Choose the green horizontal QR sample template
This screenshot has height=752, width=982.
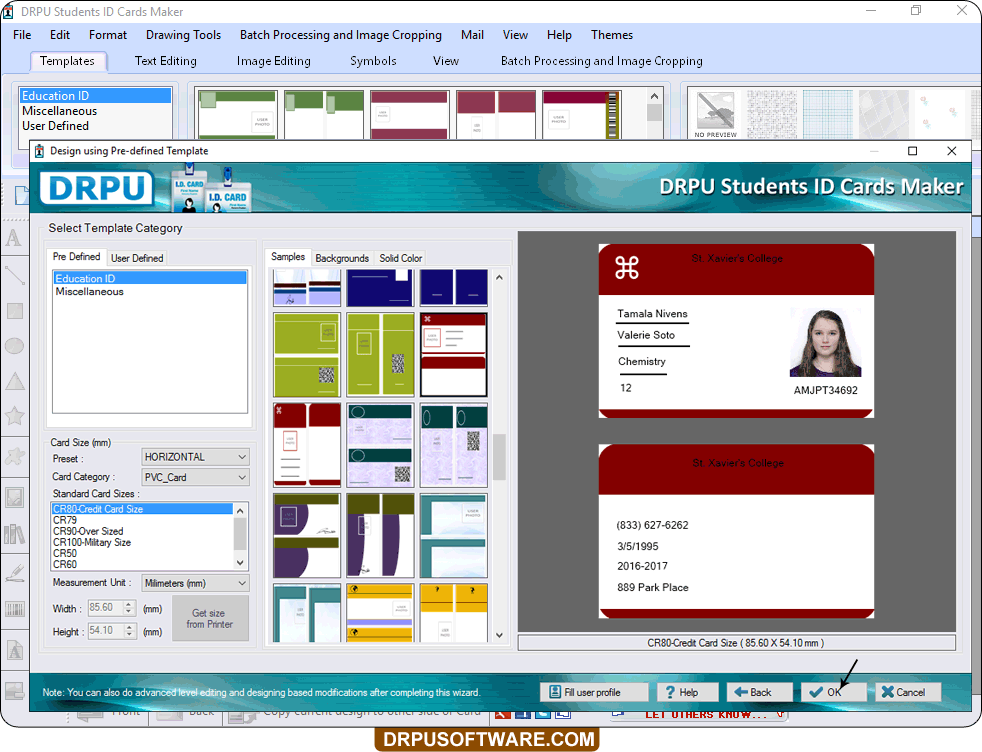307,355
